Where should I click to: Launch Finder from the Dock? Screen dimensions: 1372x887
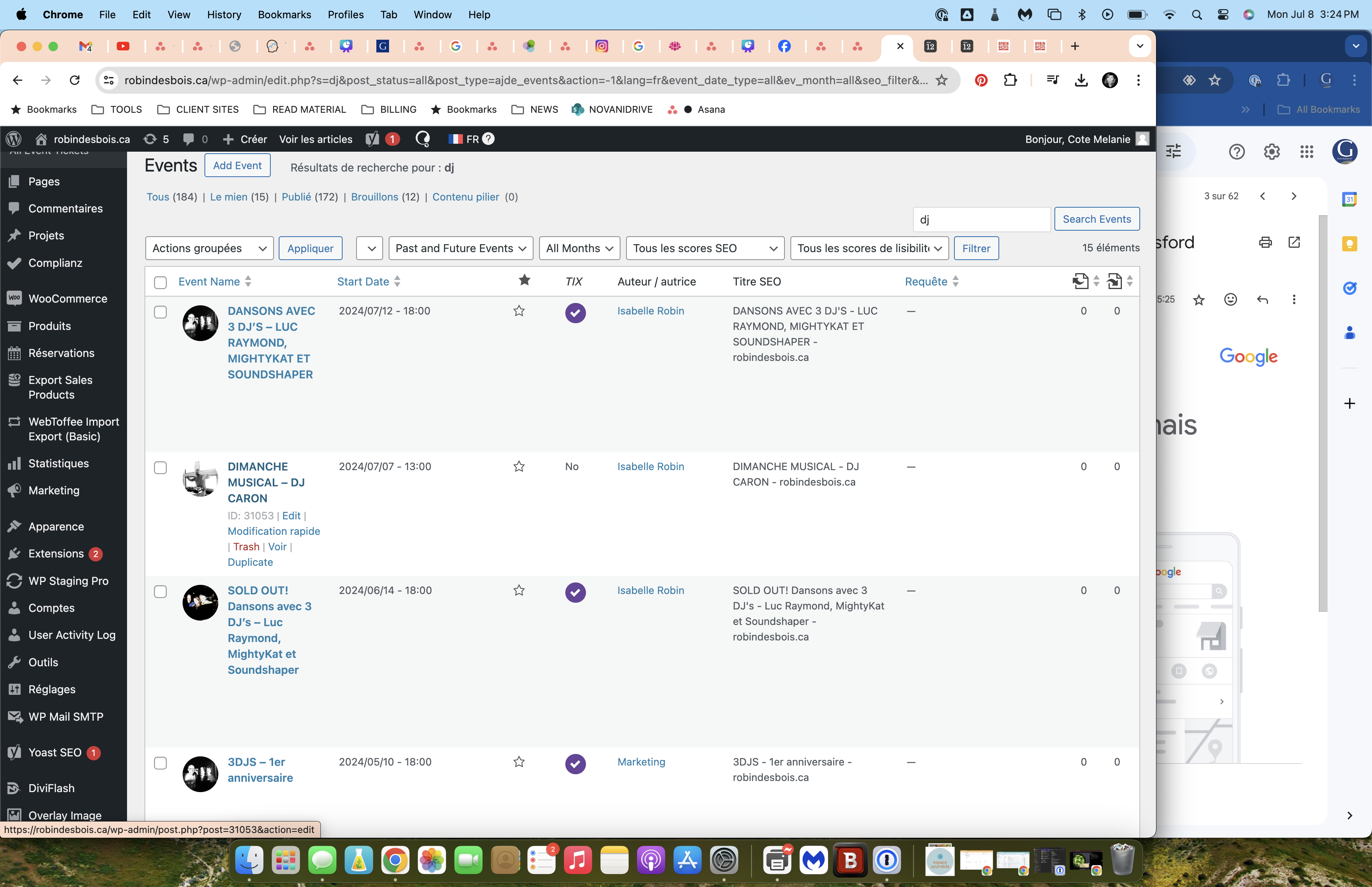tap(249, 860)
